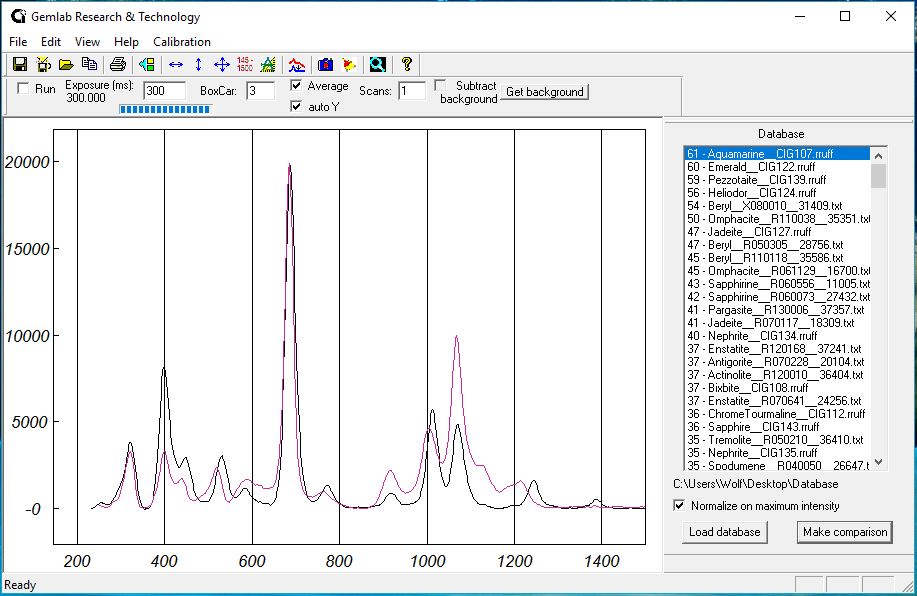This screenshot has height=596, width=917.
Task: Click the database list scrollbar thumb
Action: pos(878,175)
